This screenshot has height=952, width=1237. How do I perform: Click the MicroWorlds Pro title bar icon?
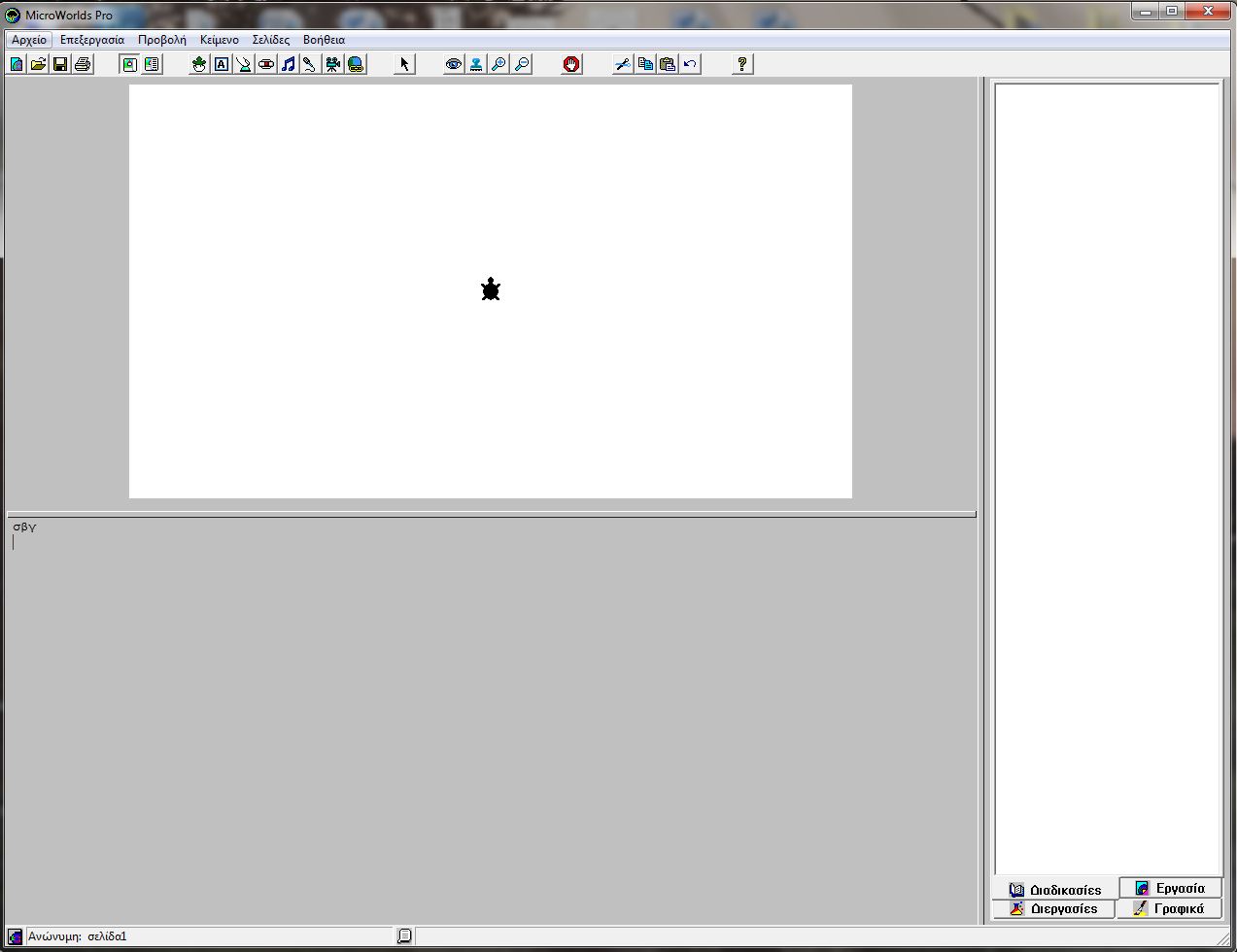click(x=13, y=15)
